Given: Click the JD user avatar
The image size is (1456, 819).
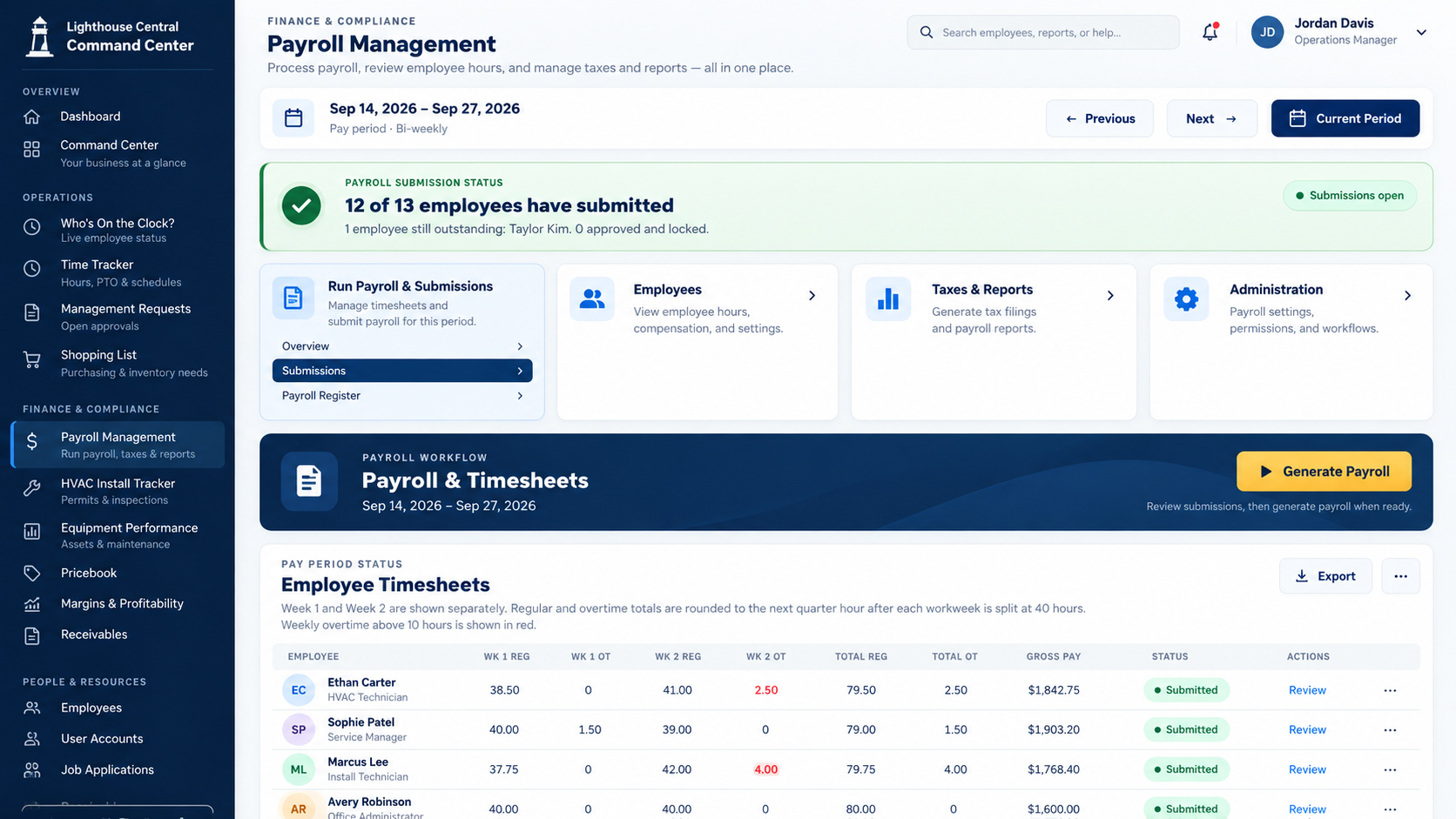Looking at the screenshot, I should pyautogui.click(x=1267, y=32).
